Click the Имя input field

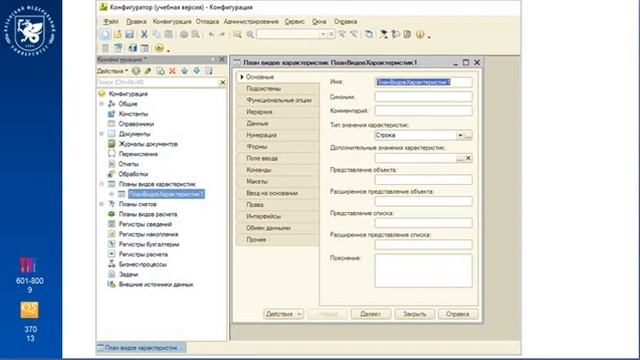[423, 82]
